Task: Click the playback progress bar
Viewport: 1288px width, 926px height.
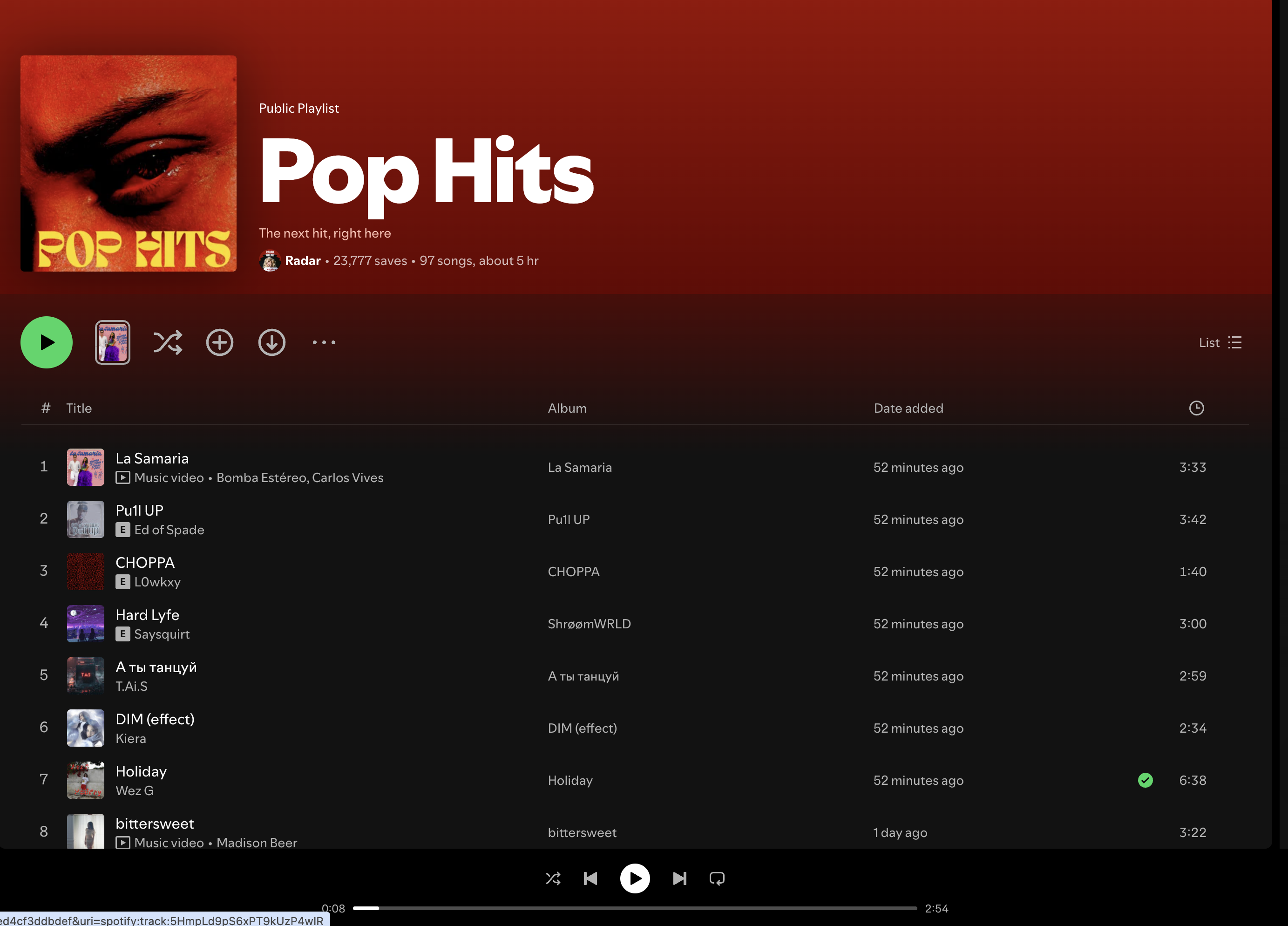Action: coord(635,908)
